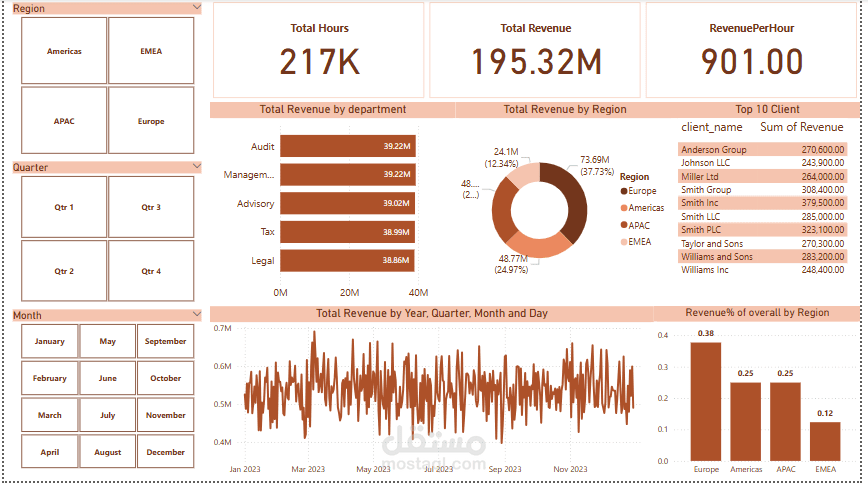Image resolution: width=868 pixels, height=483 pixels.
Task: Select the EMEA region slicer tile
Action: click(x=151, y=51)
